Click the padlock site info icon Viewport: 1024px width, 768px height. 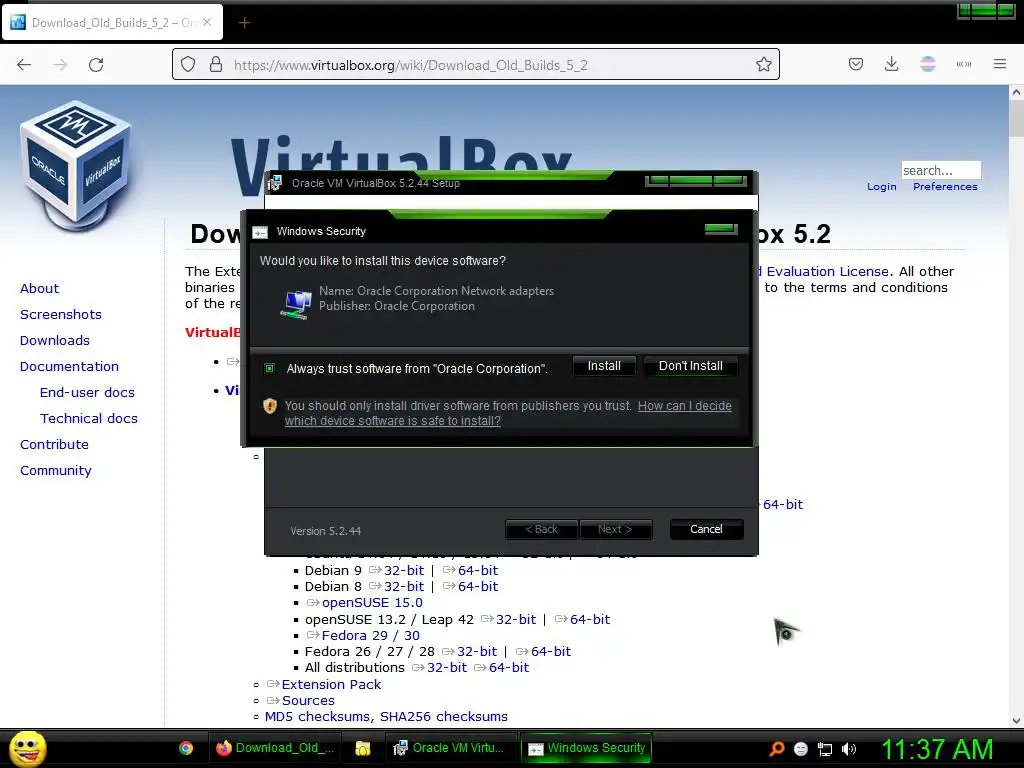[x=216, y=65]
